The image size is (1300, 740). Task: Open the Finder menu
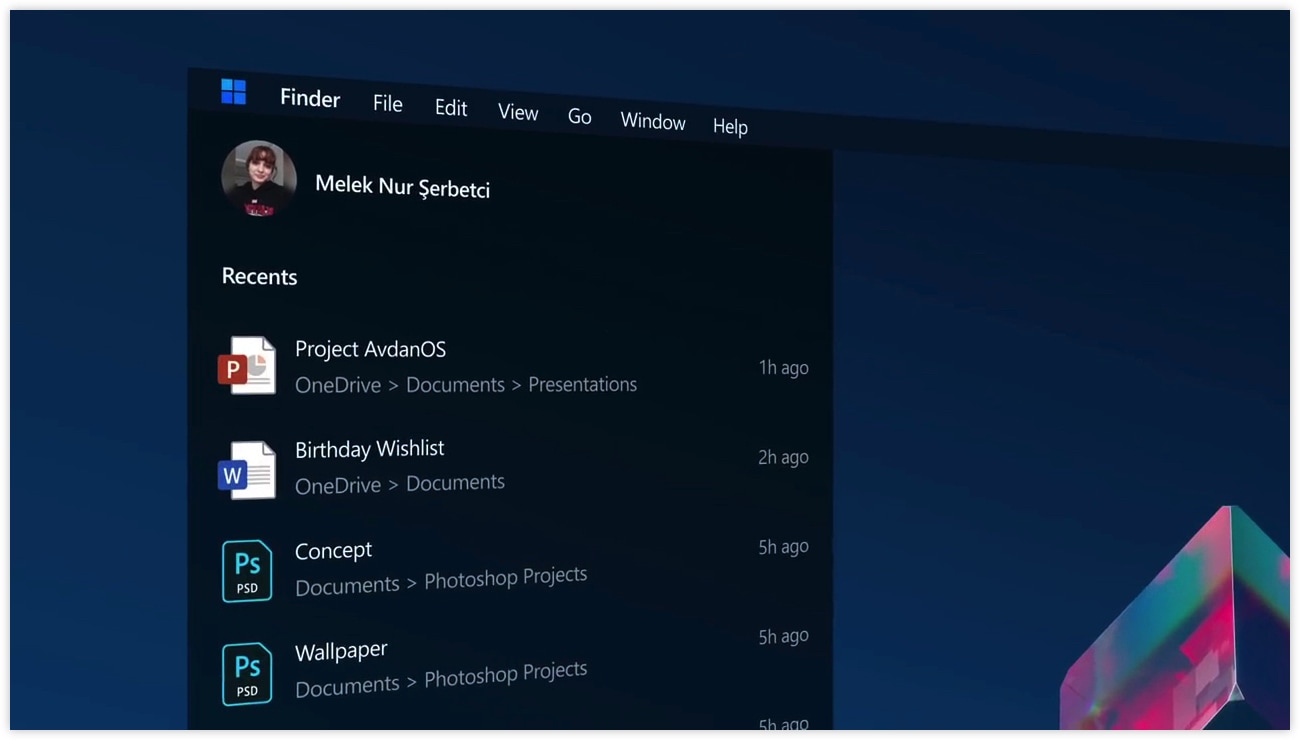(310, 98)
